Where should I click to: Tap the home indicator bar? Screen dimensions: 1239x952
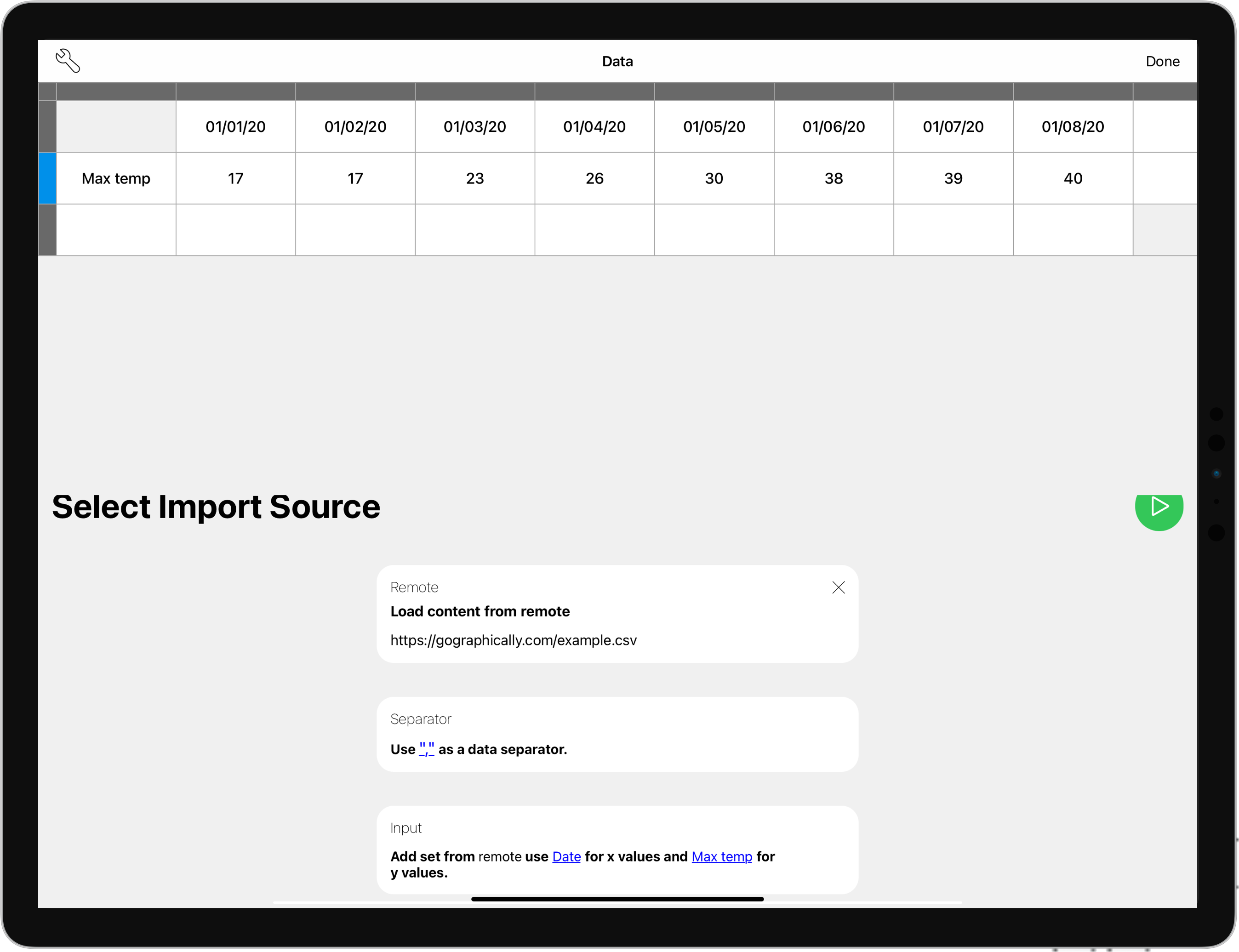click(x=617, y=899)
